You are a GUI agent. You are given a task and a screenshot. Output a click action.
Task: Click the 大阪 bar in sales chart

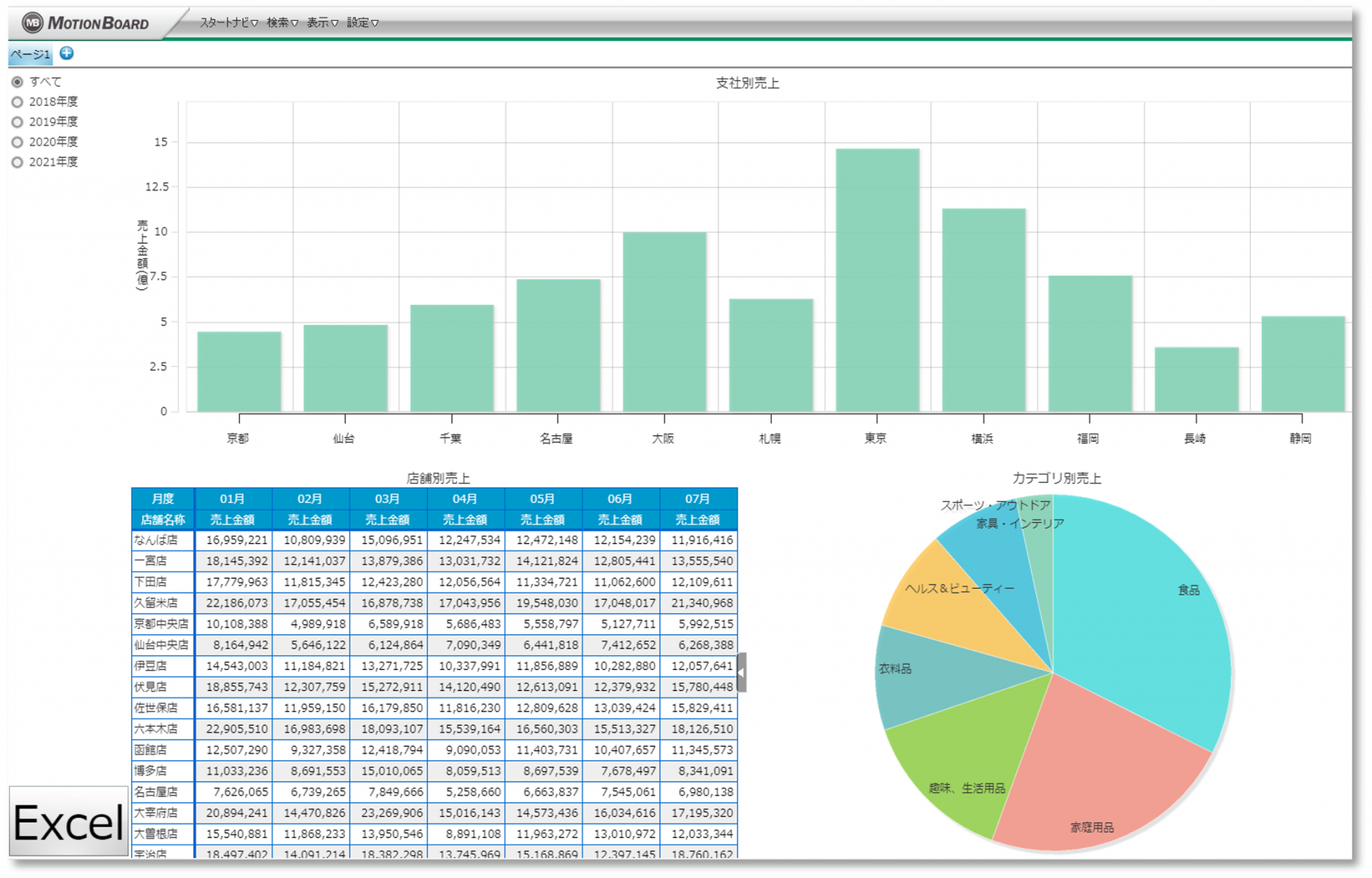click(x=665, y=321)
